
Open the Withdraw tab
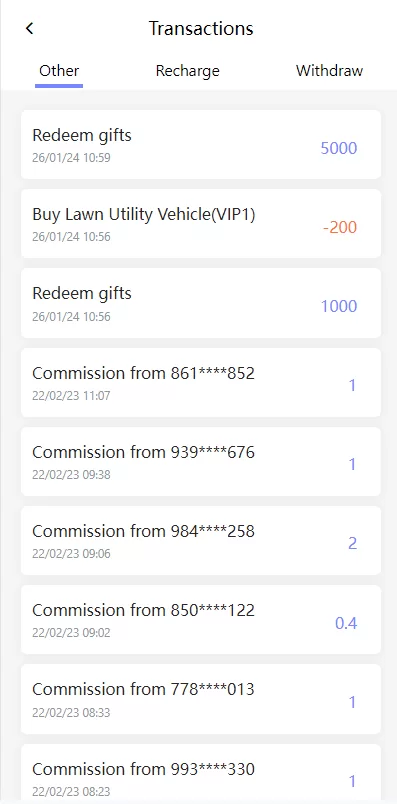[x=329, y=71]
